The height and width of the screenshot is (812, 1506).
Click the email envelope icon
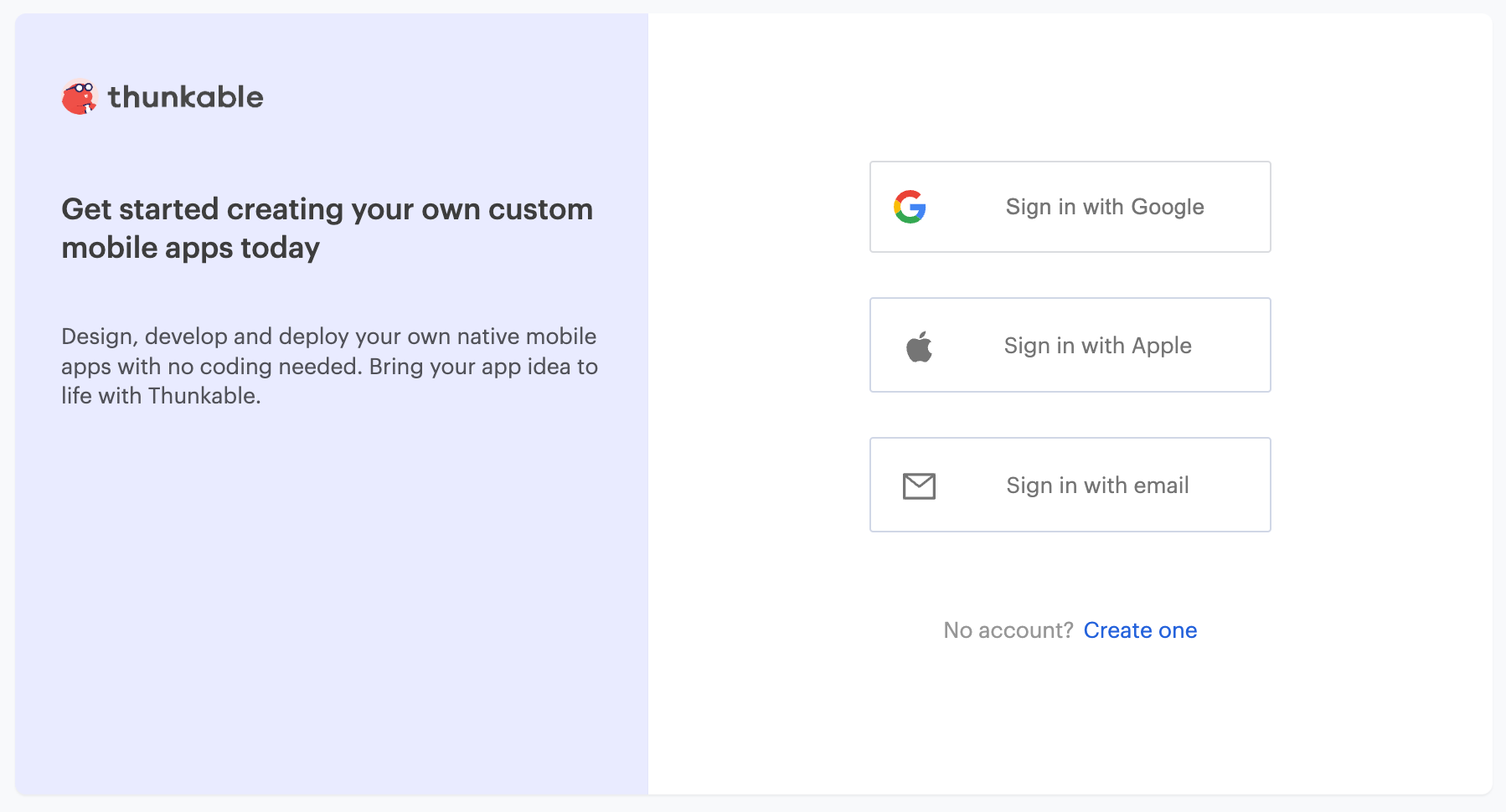pos(919,486)
